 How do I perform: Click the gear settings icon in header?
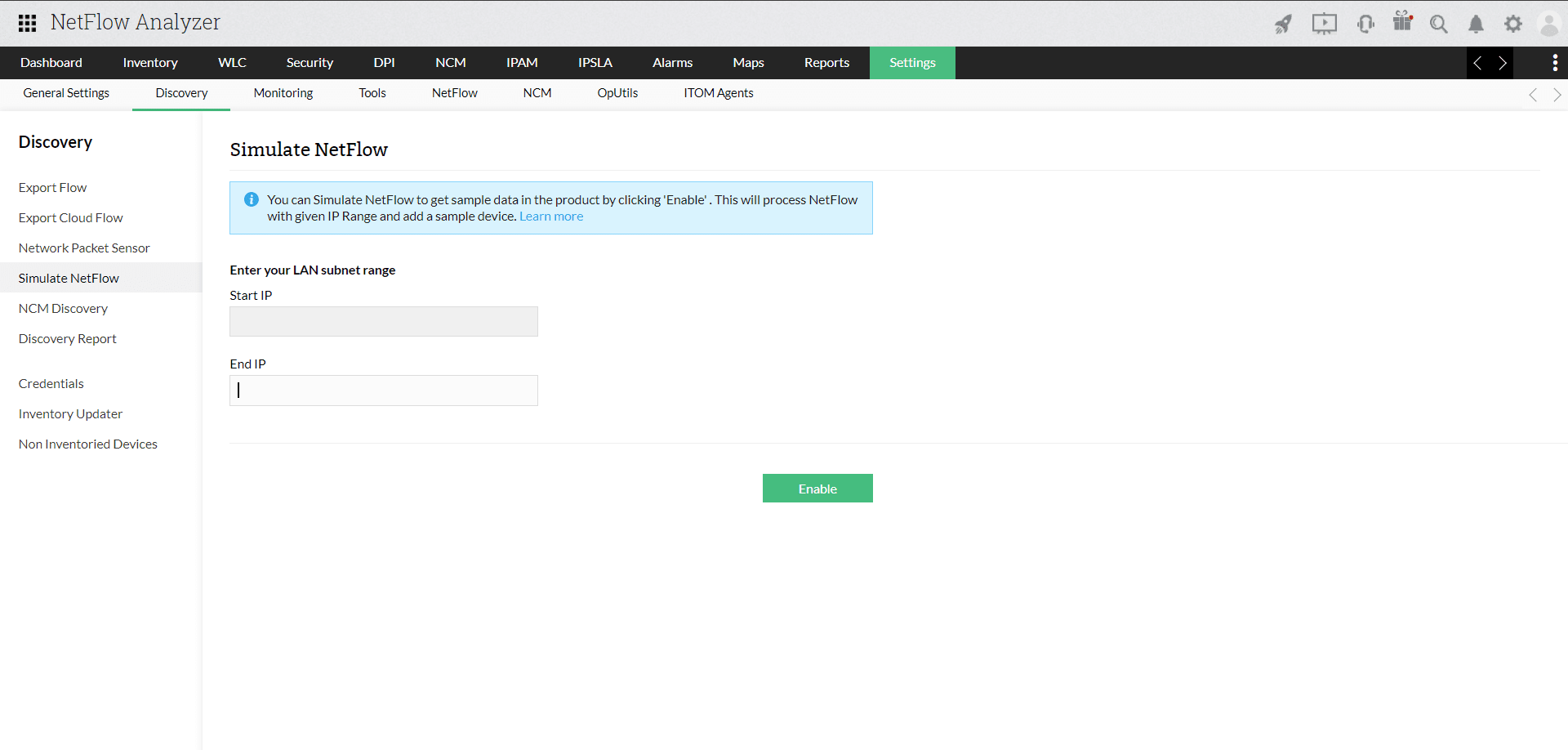(1513, 24)
